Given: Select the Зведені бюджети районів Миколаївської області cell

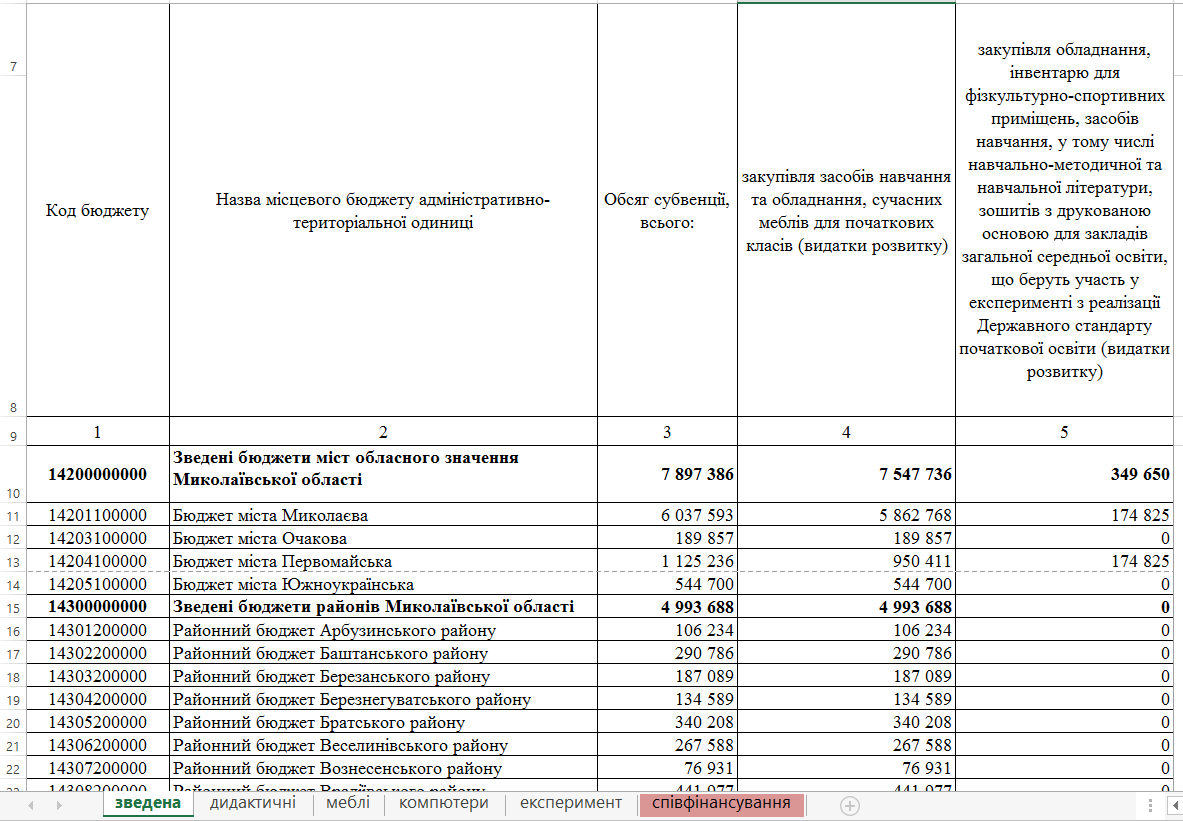Looking at the screenshot, I should pyautogui.click(x=383, y=607).
